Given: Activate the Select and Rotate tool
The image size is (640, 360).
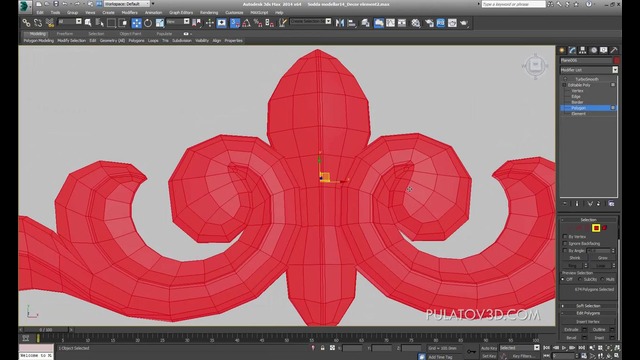Looking at the screenshot, I should click(x=148, y=23).
